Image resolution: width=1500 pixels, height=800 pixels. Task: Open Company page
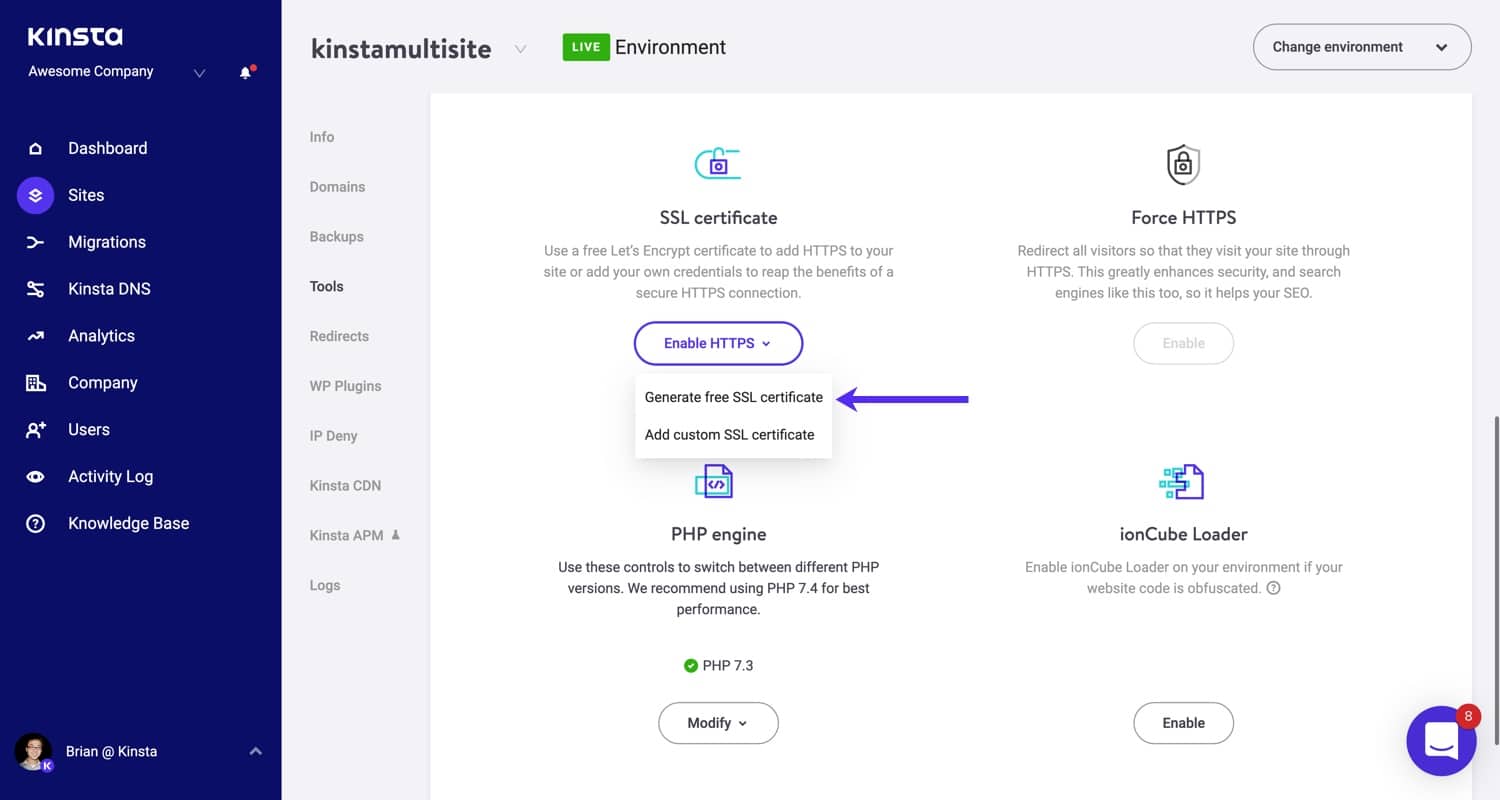click(102, 383)
